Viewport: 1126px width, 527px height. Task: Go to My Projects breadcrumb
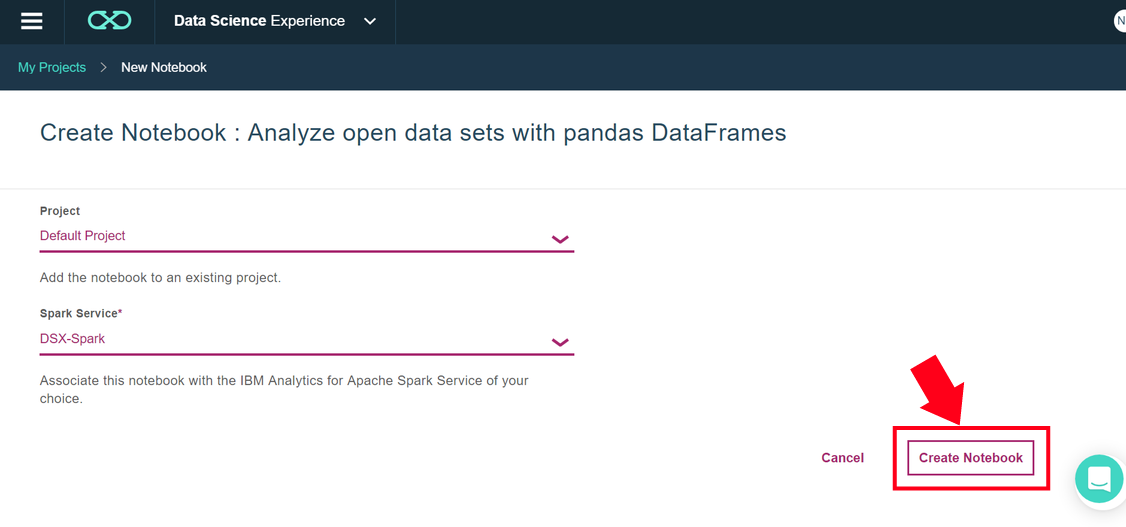pyautogui.click(x=52, y=67)
